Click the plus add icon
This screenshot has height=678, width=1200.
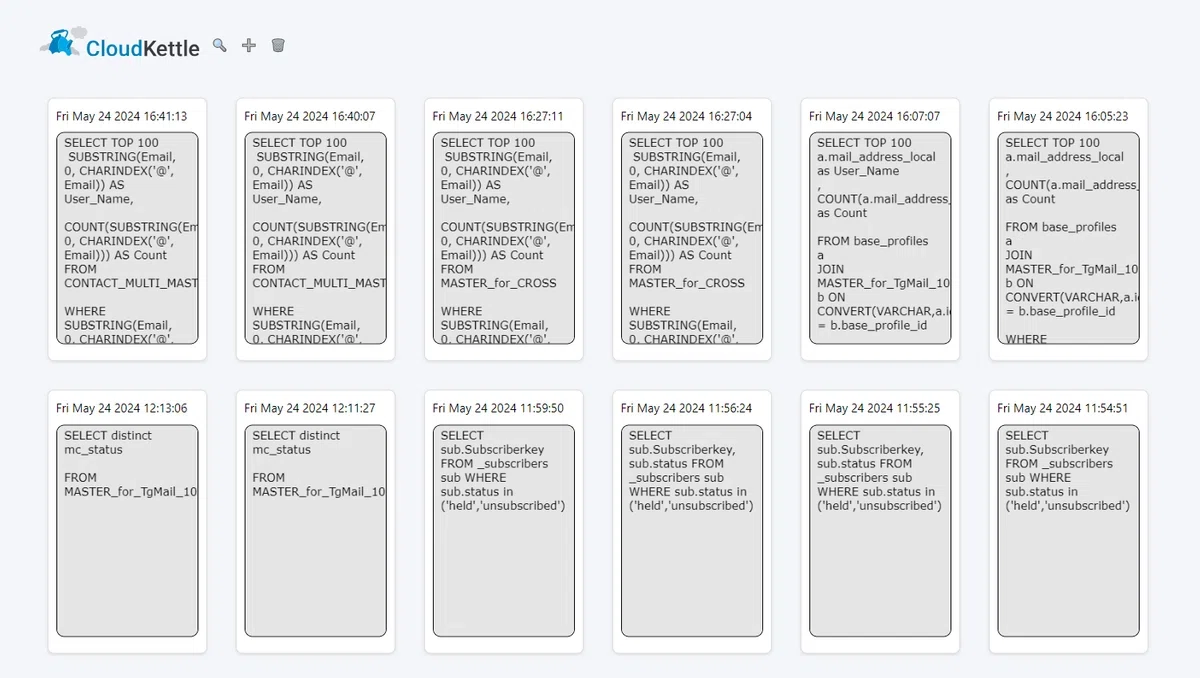[x=249, y=45]
